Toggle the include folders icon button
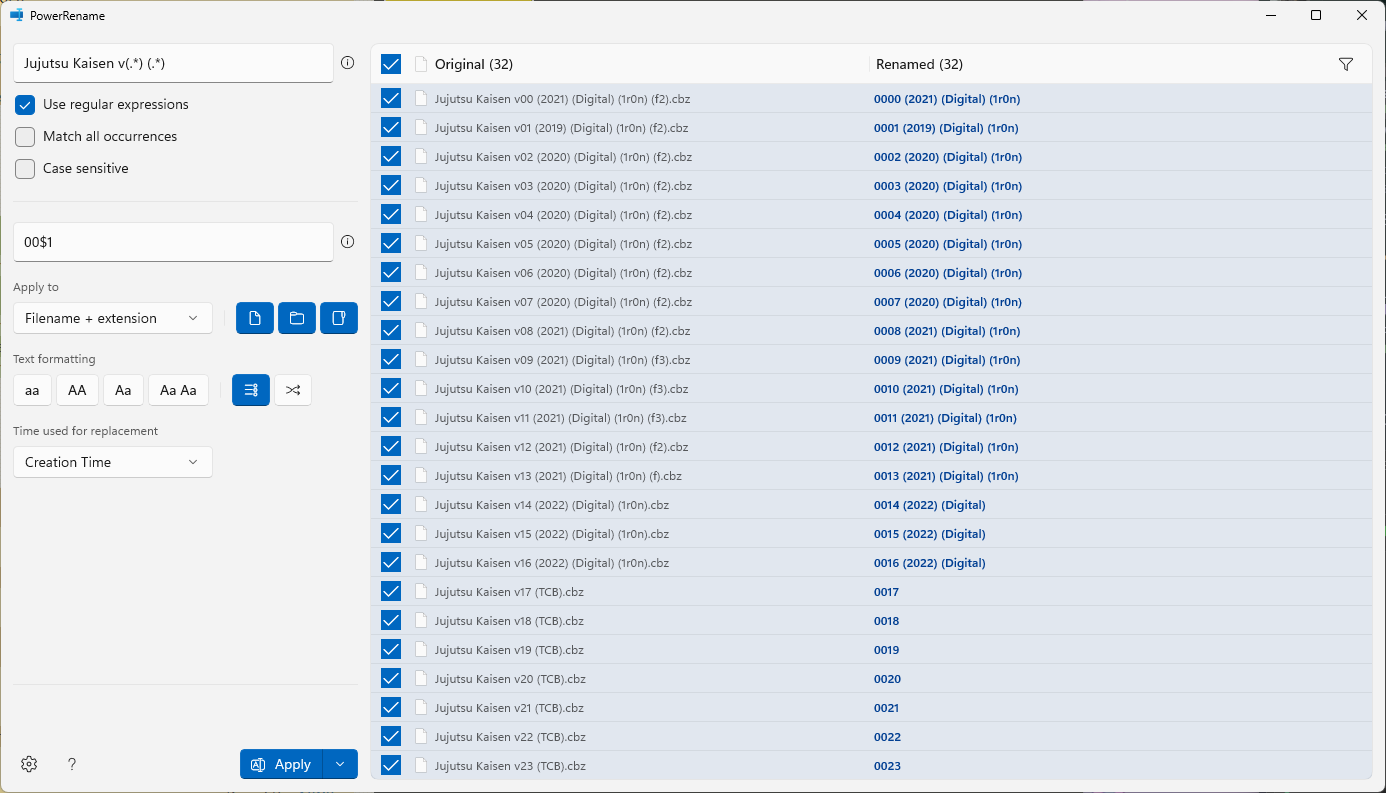The image size is (1386, 793). pos(297,318)
